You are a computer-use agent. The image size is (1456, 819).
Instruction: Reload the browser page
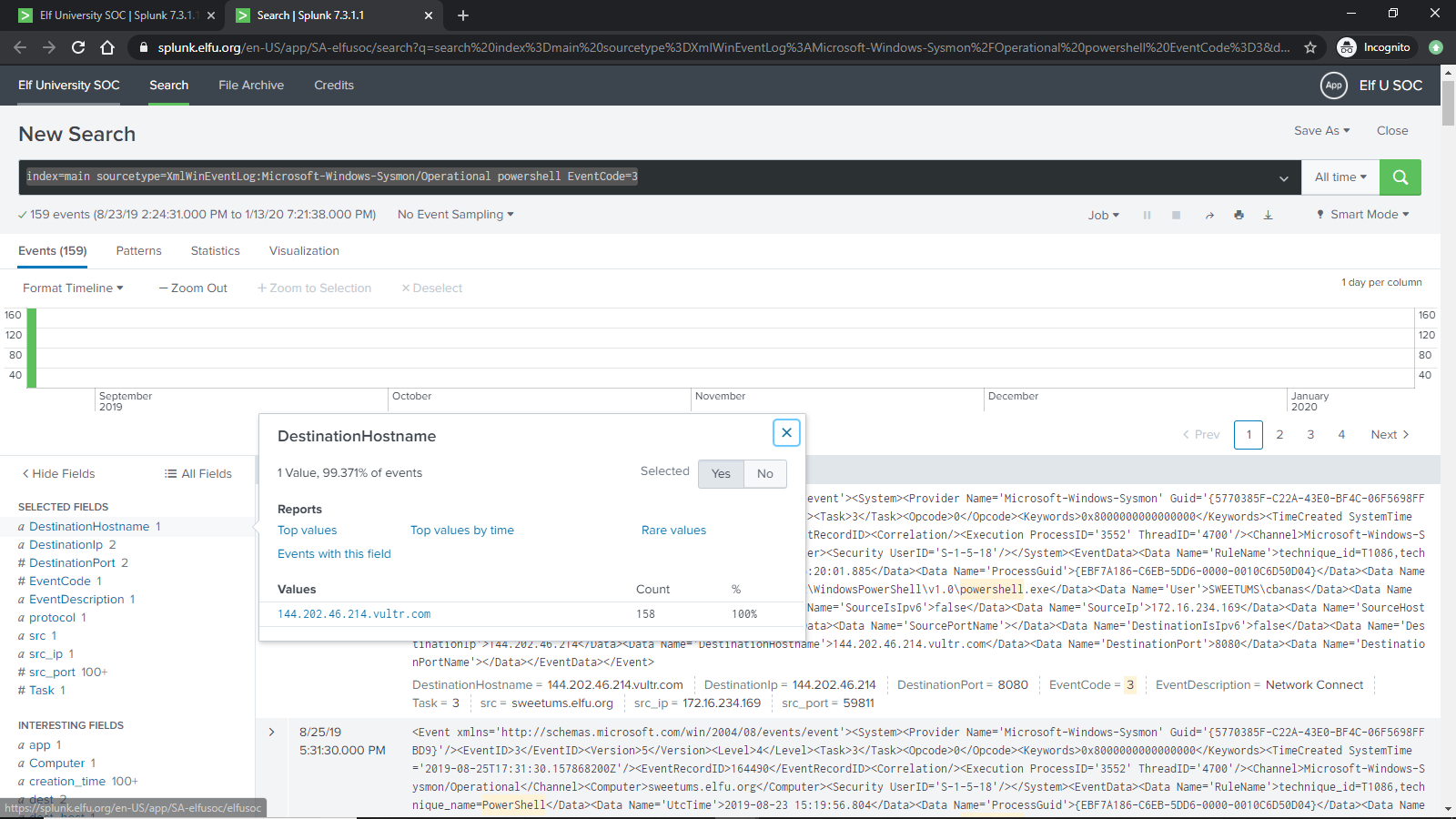78,47
